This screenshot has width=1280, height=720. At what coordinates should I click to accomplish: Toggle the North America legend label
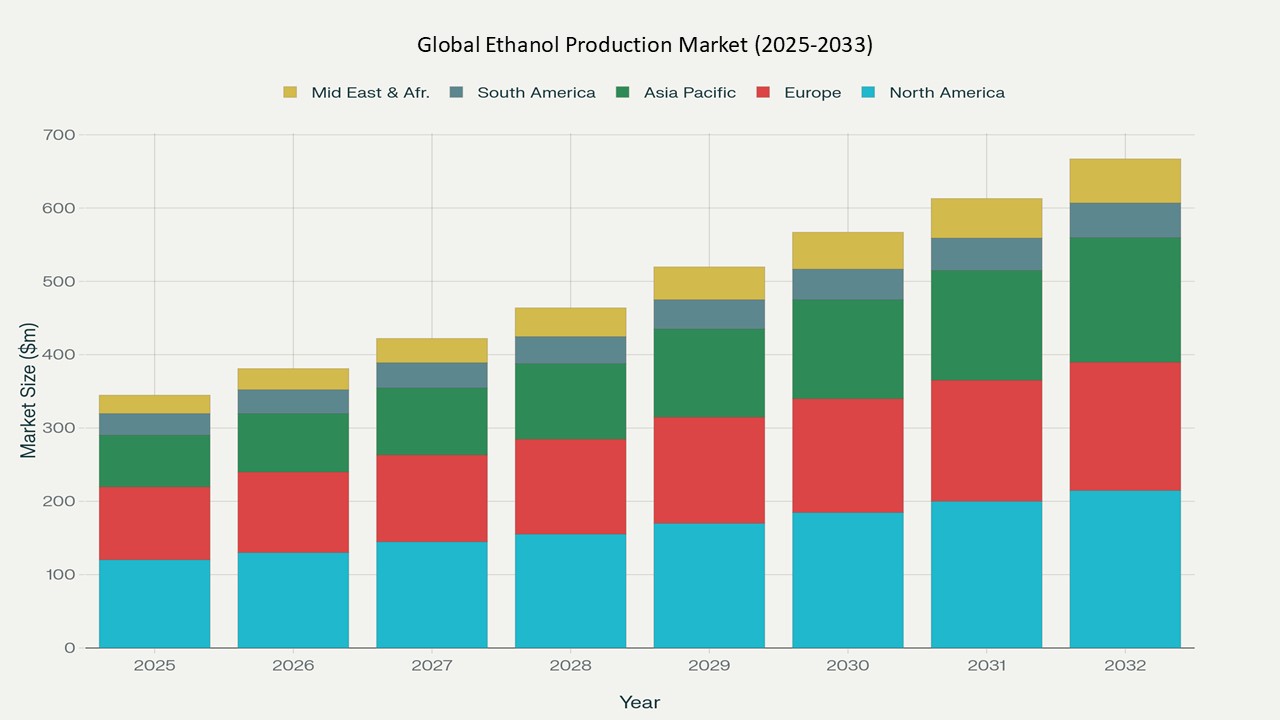point(946,93)
